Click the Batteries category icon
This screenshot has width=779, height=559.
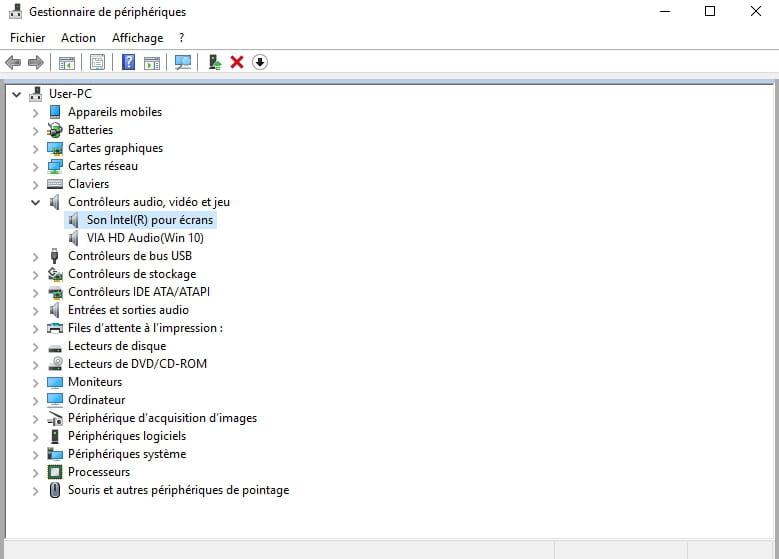click(x=55, y=130)
